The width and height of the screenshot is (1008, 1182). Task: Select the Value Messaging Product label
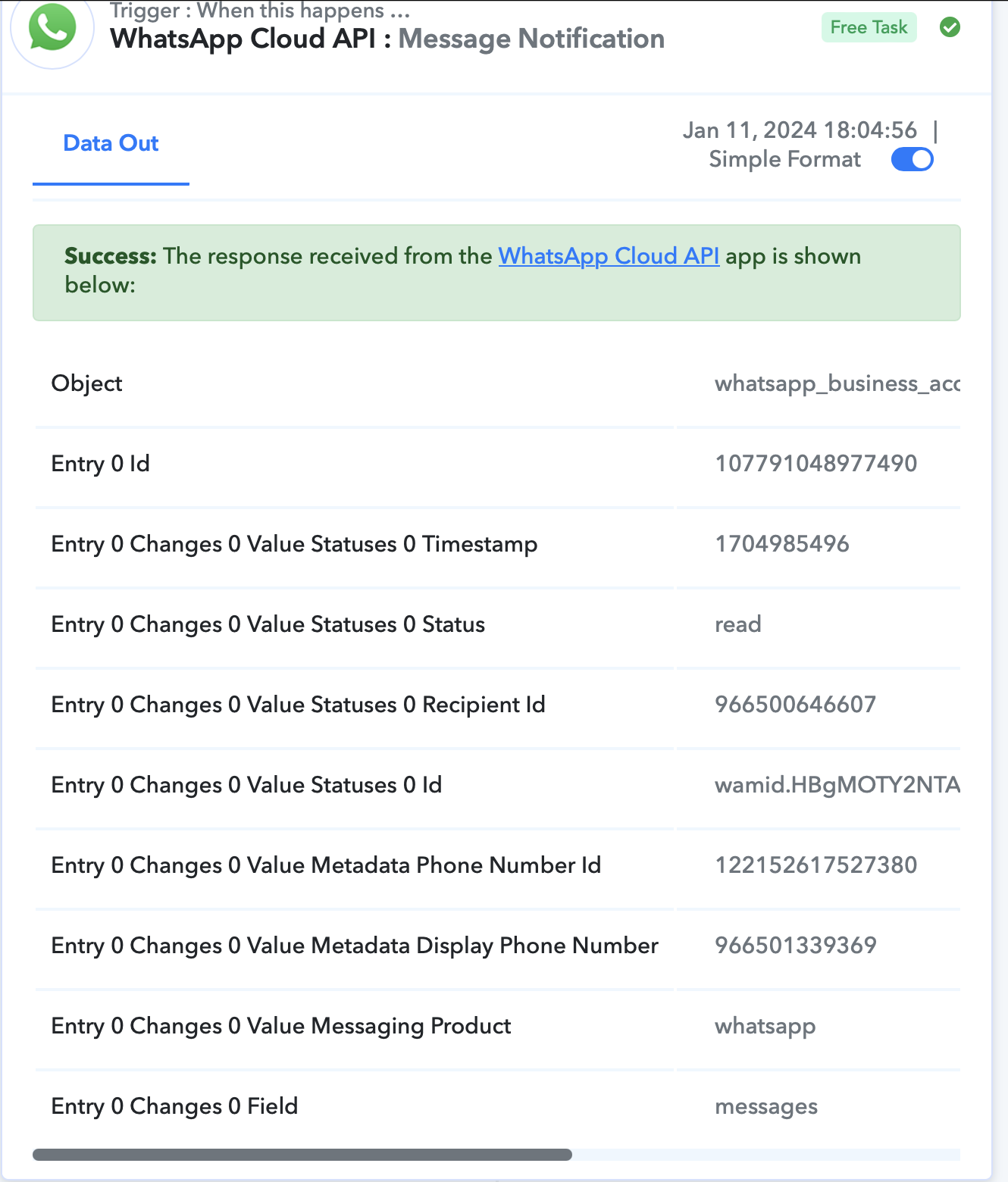coord(281,1026)
